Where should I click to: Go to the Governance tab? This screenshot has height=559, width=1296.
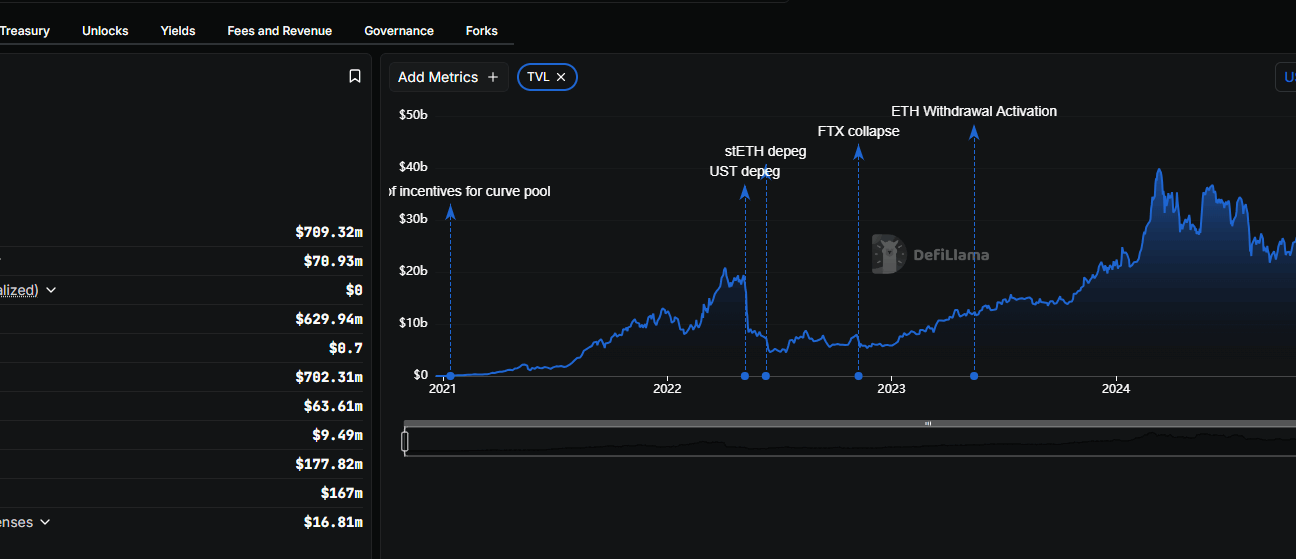(x=399, y=31)
